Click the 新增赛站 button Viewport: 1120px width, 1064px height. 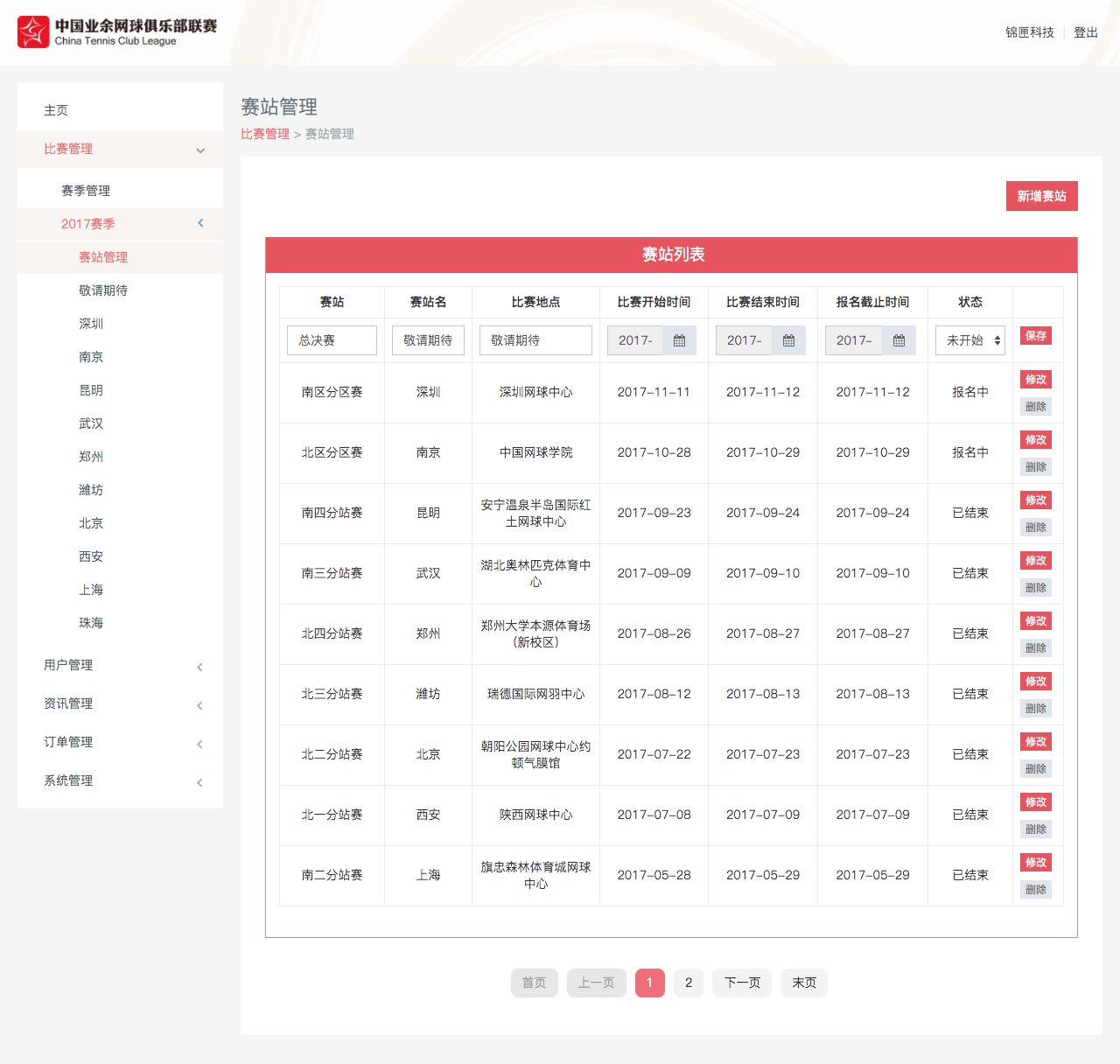pyautogui.click(x=1041, y=196)
